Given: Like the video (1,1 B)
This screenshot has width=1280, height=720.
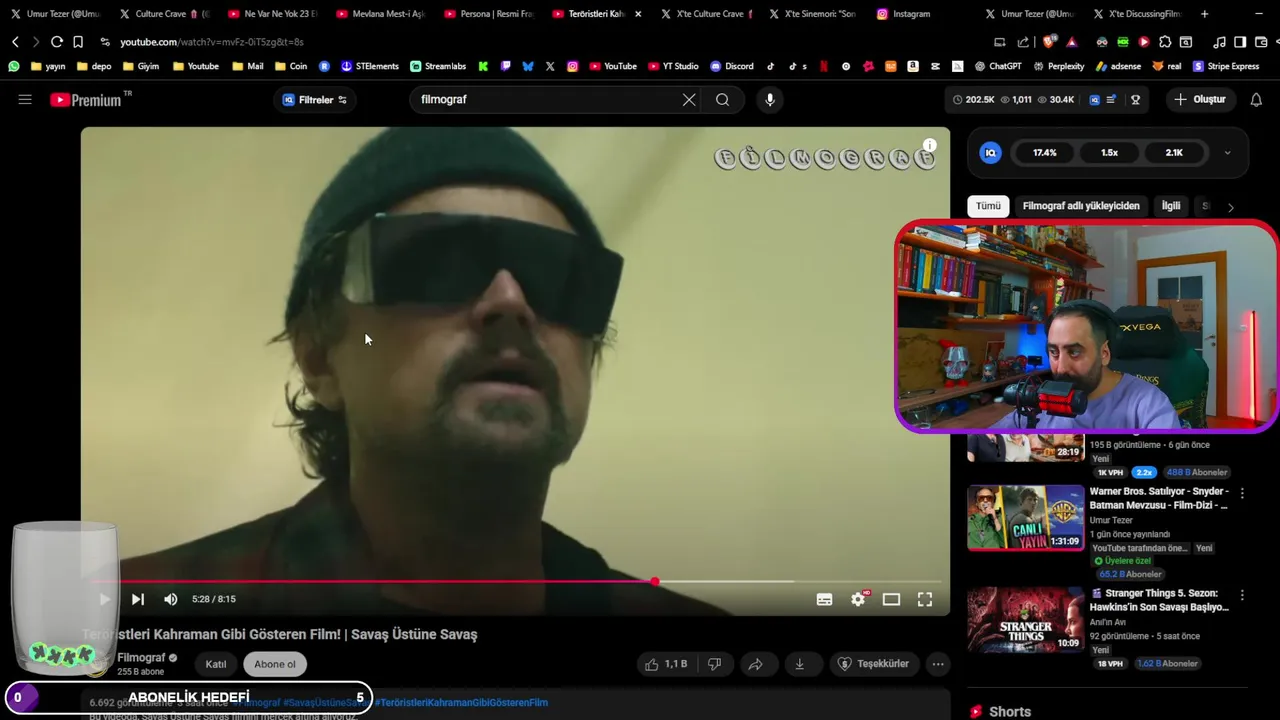Looking at the screenshot, I should [666, 664].
